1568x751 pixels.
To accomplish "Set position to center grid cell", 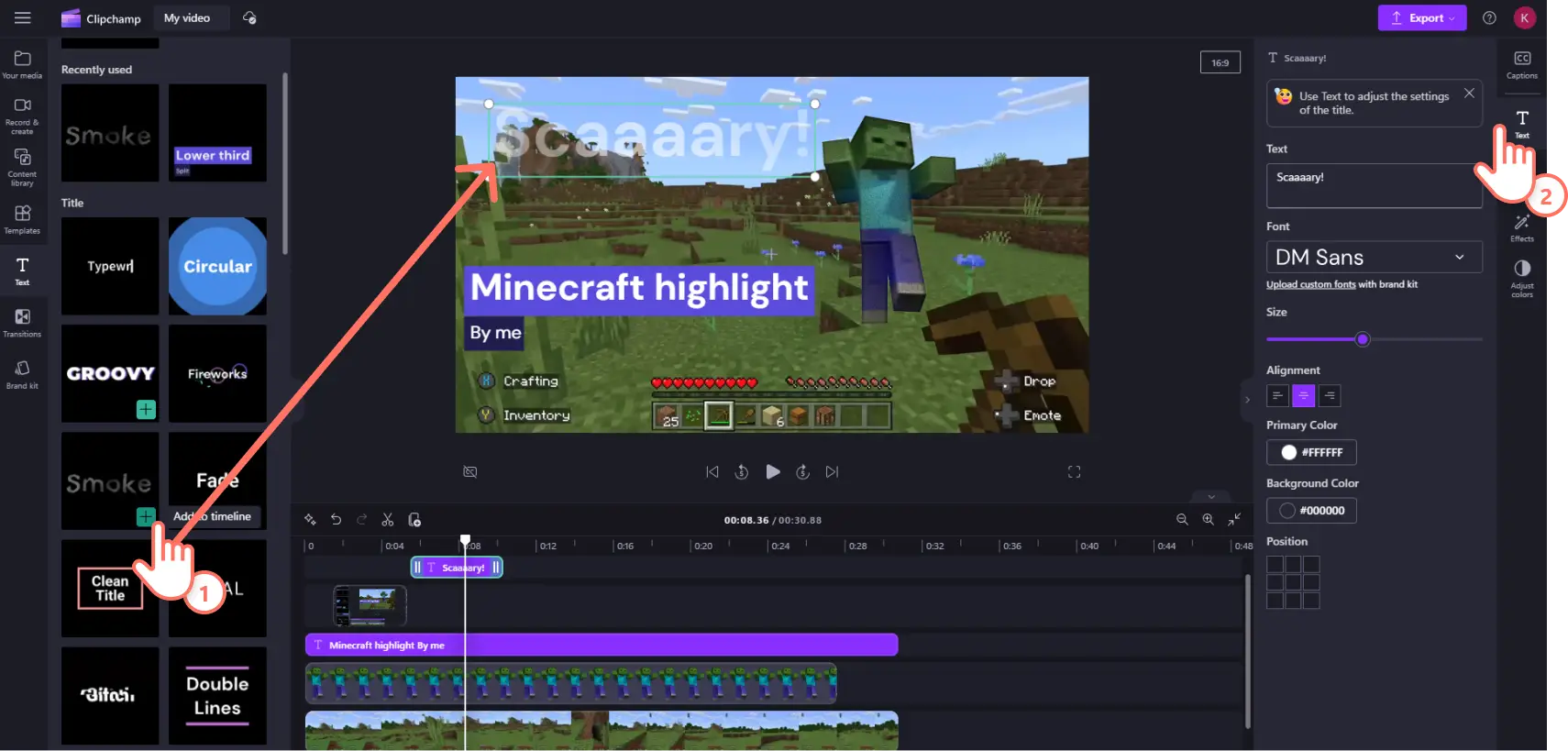I will point(1293,582).
